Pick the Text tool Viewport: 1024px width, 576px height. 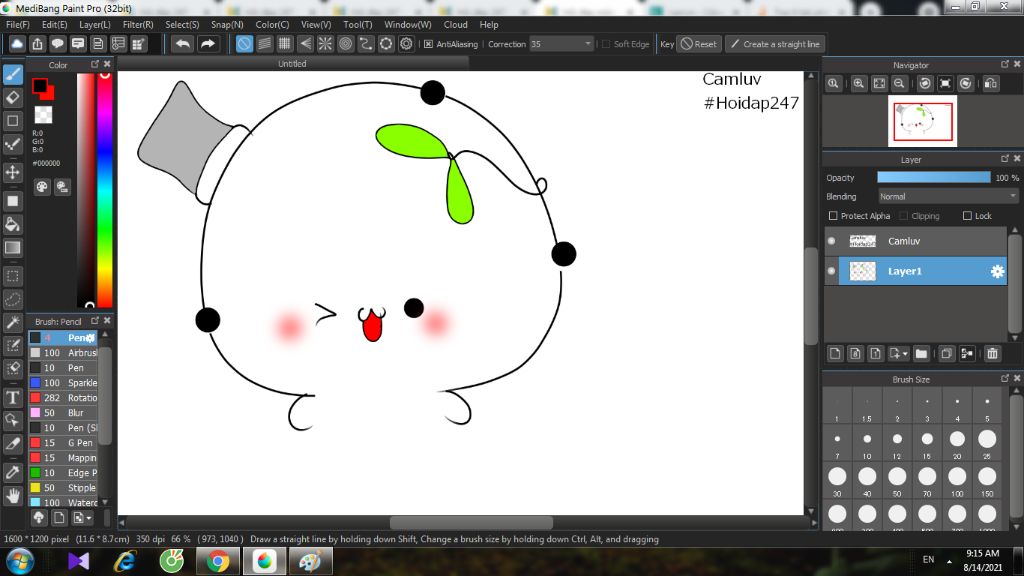pos(13,397)
